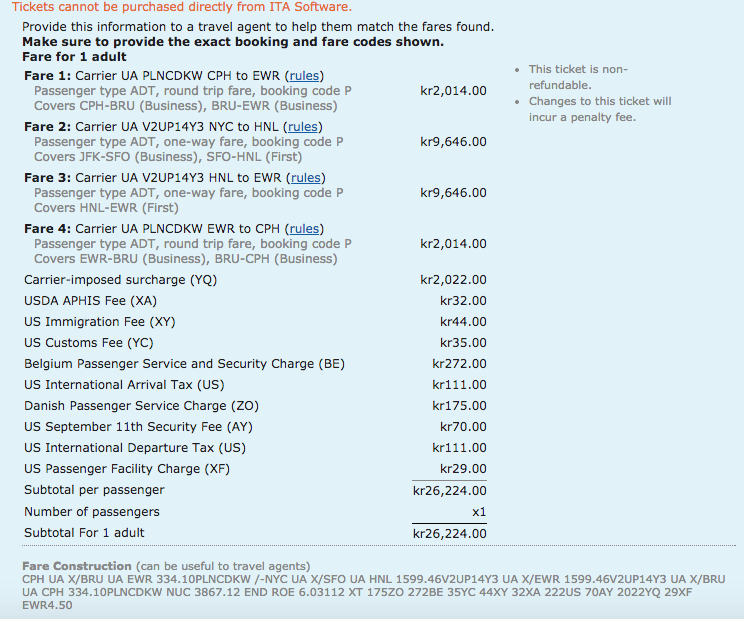Click the orange ITA Software purchase warning
The image size is (744, 619).
182,8
